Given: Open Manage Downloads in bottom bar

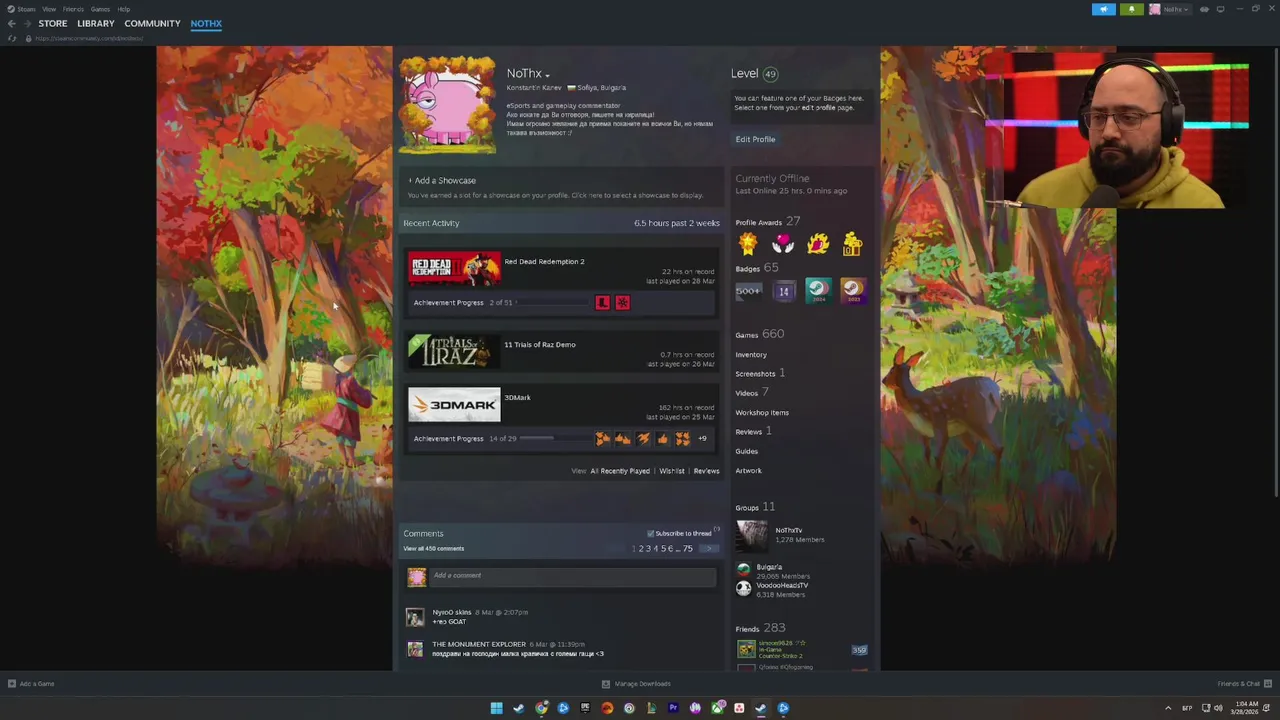Looking at the screenshot, I should point(636,684).
